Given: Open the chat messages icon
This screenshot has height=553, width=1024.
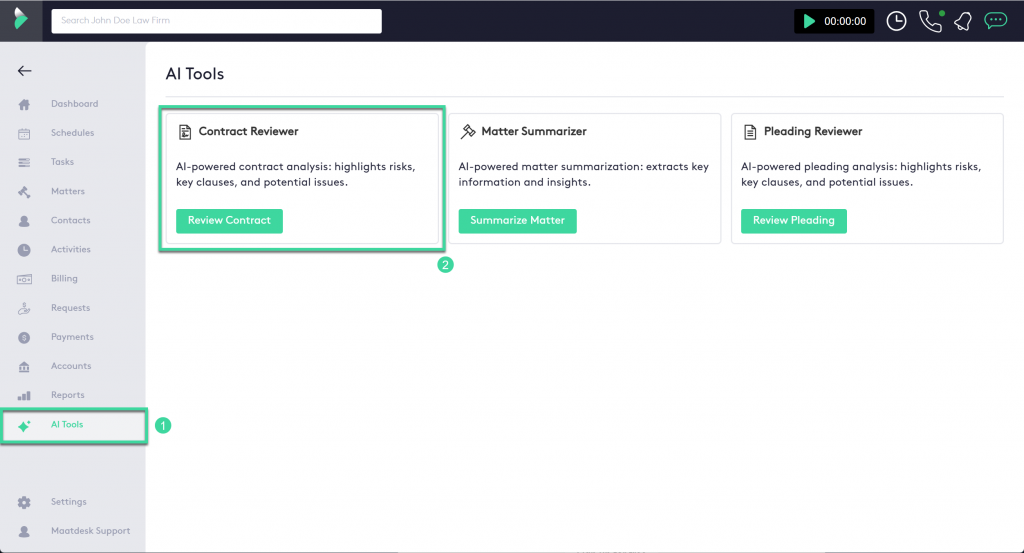Looking at the screenshot, I should [x=995, y=20].
